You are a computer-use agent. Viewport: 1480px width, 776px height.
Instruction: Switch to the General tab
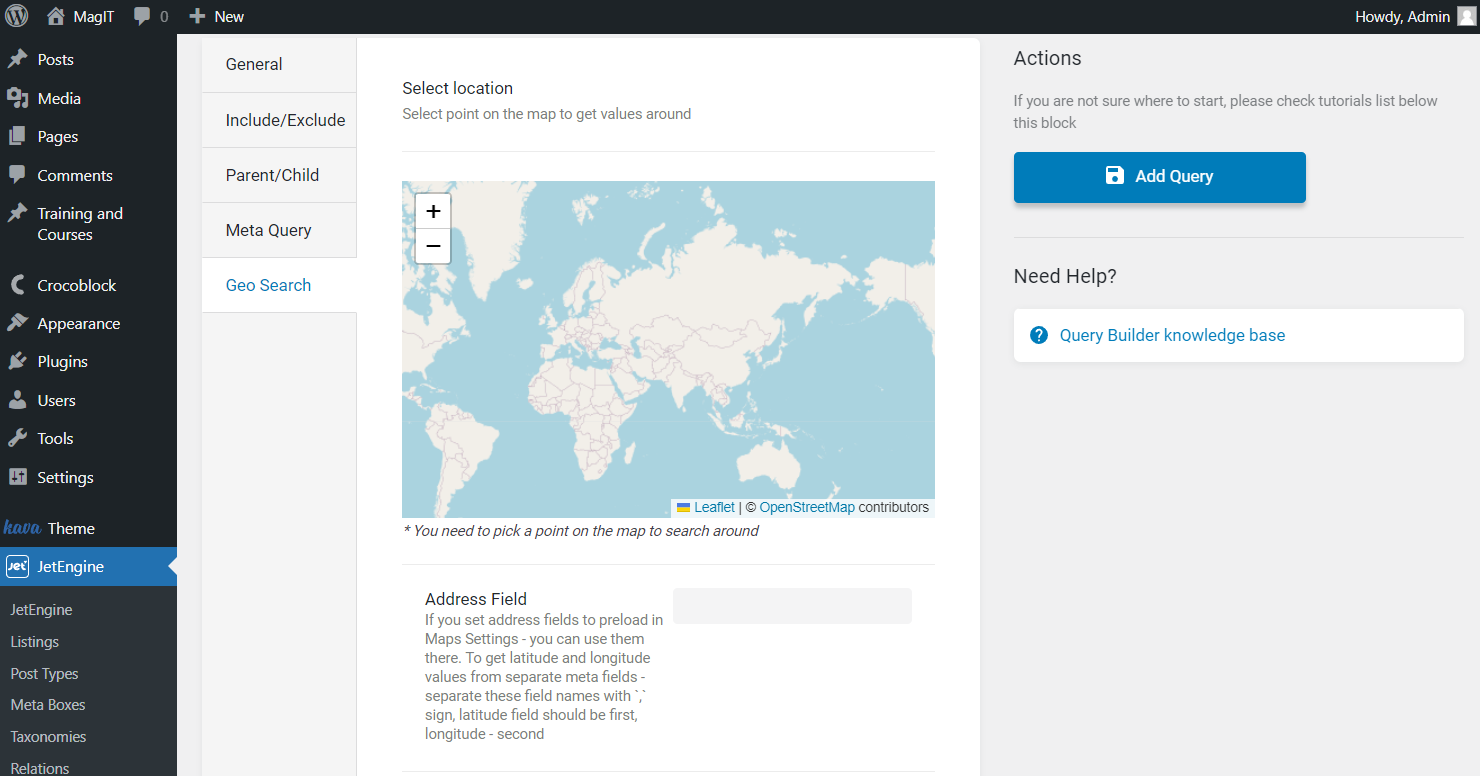click(279, 64)
